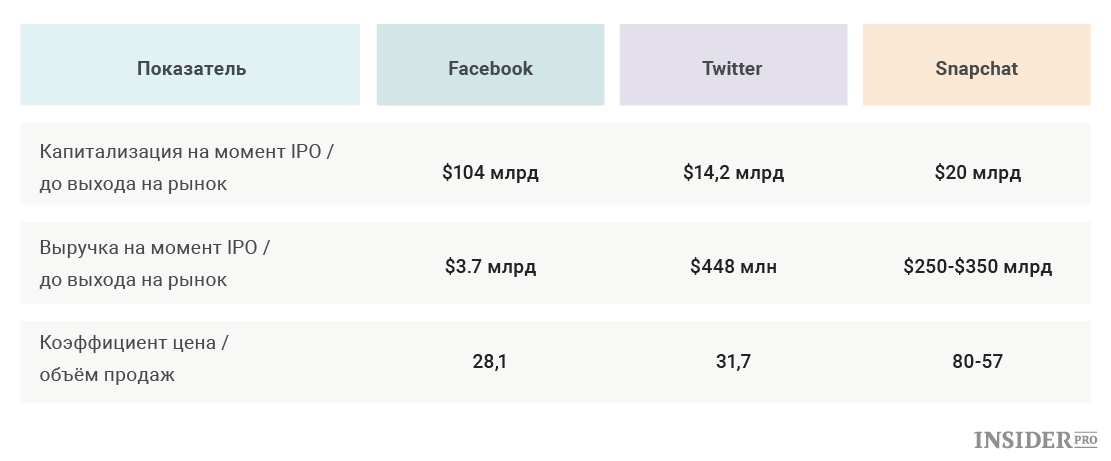Click the PRO badge in logo

1085,438
